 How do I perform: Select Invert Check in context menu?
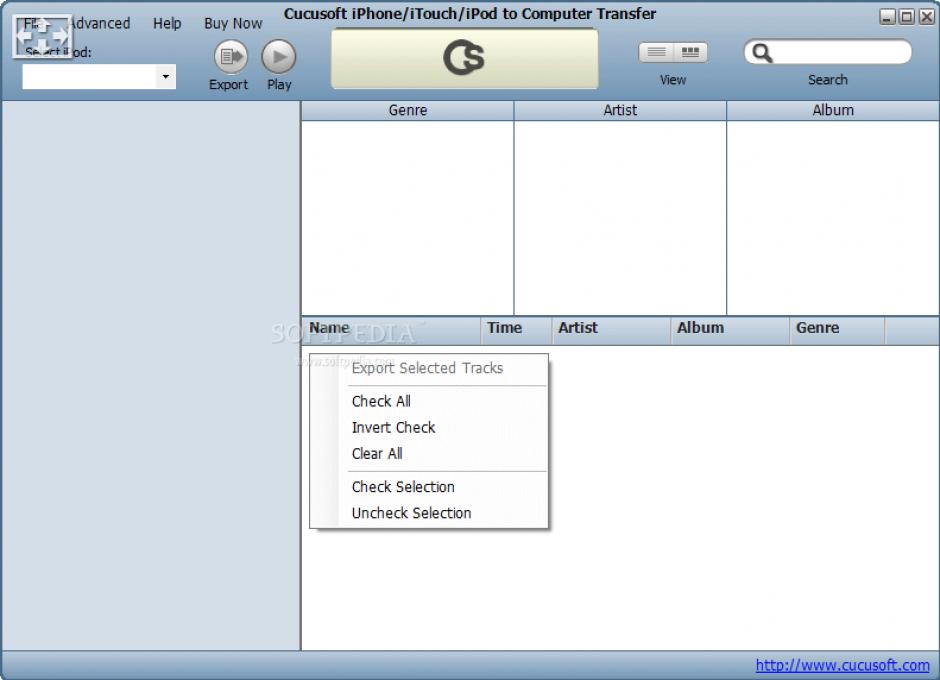click(x=429, y=428)
